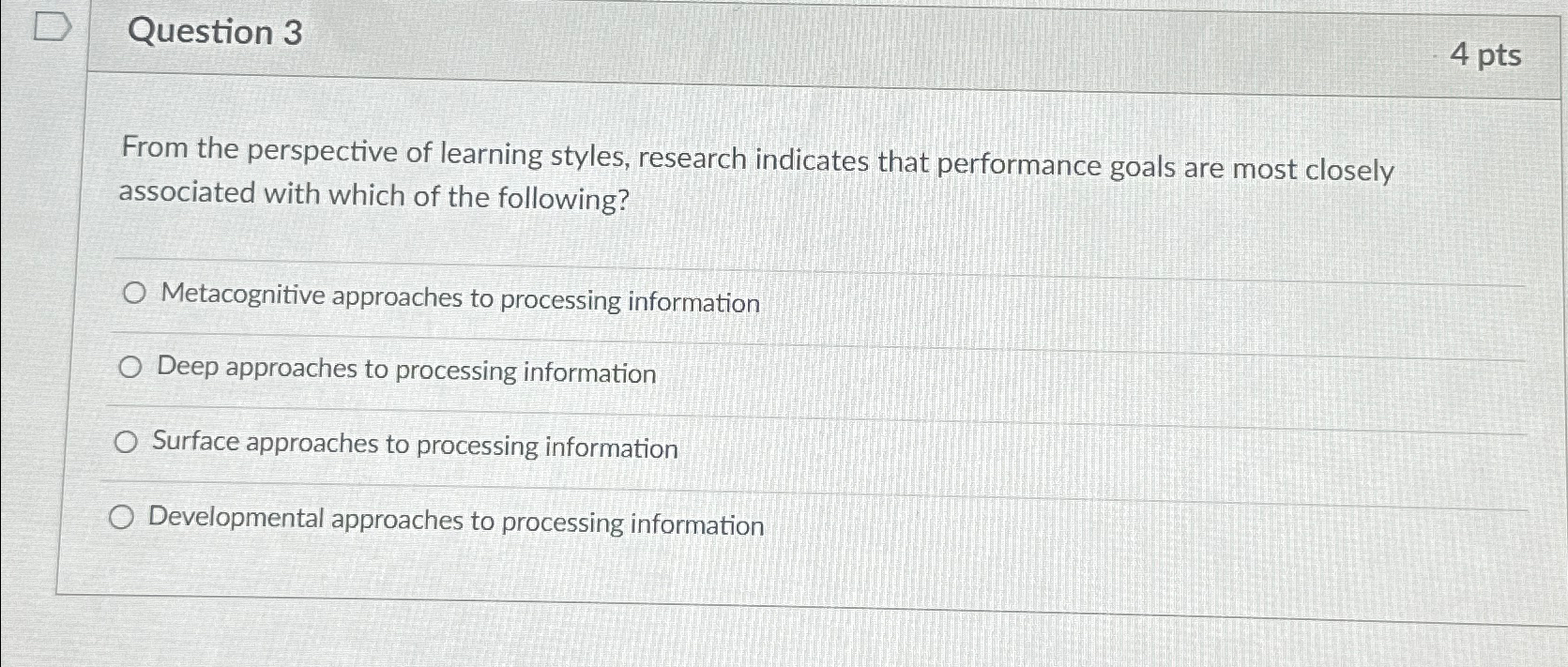
Task: Choose 'Developmental approaches to processing information' answer text
Action: coord(455,521)
